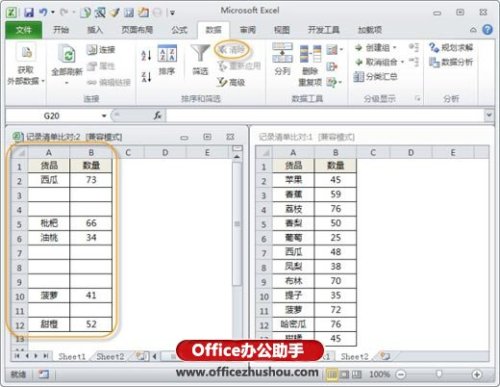Open 高级 (Advanced) filter options

click(231, 82)
